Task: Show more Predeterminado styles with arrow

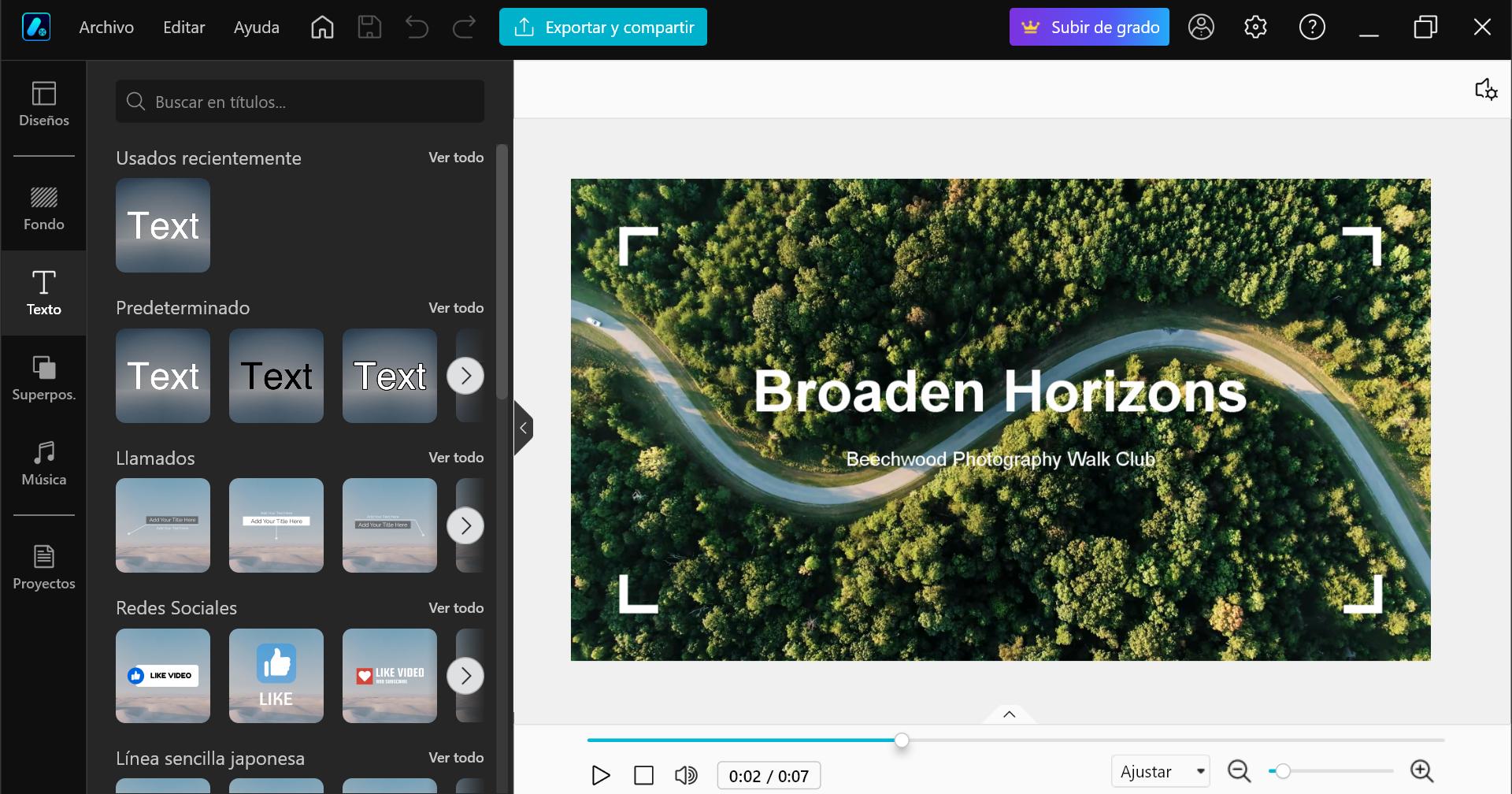Action: (x=465, y=376)
